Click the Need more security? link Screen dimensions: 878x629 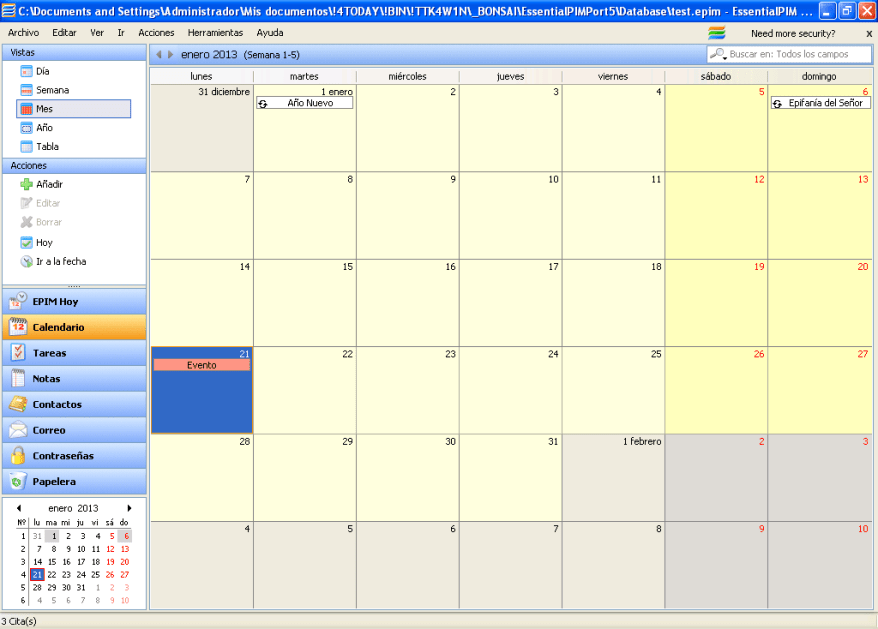(x=792, y=33)
